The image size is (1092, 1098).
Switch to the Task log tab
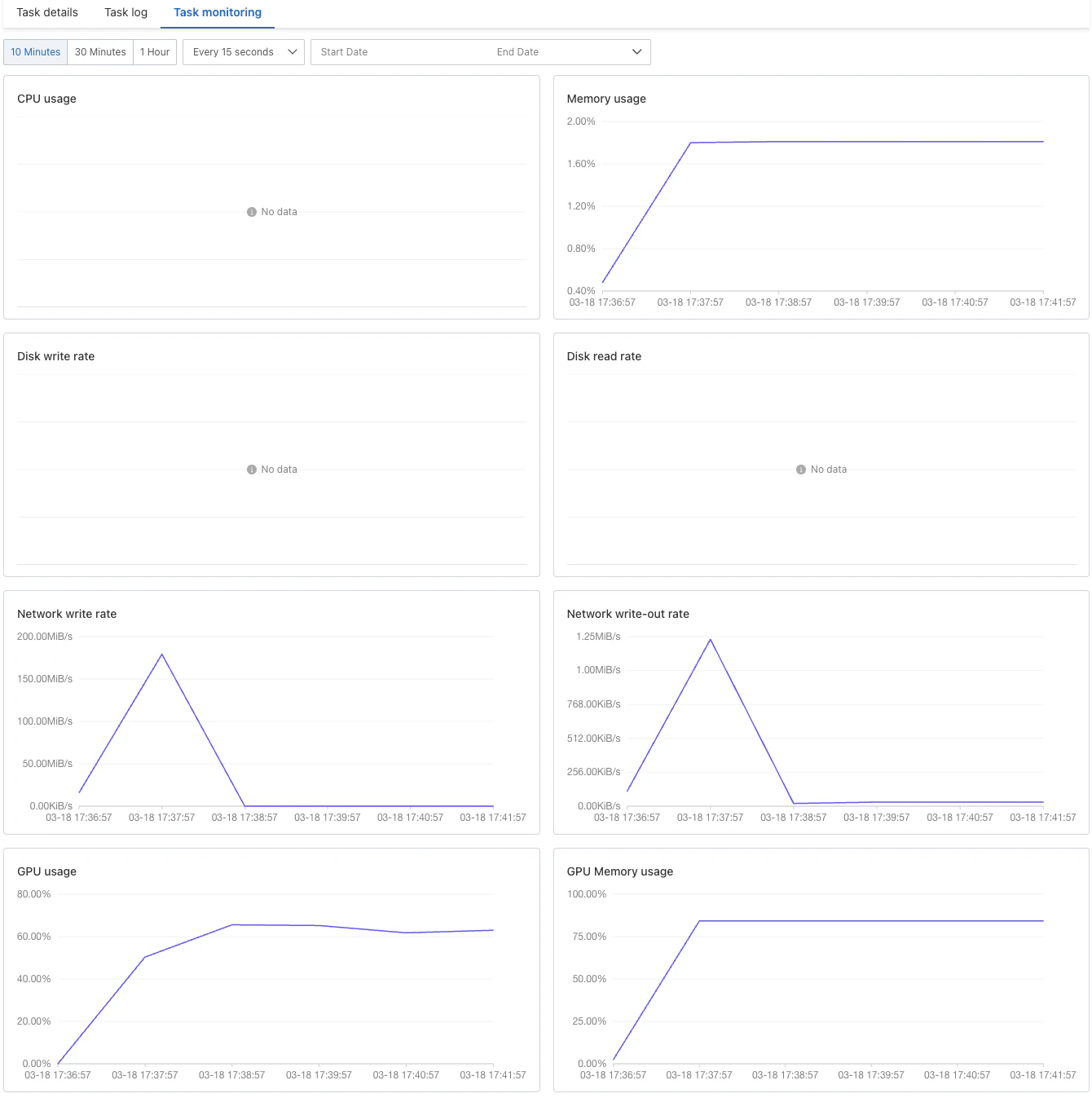126,13
